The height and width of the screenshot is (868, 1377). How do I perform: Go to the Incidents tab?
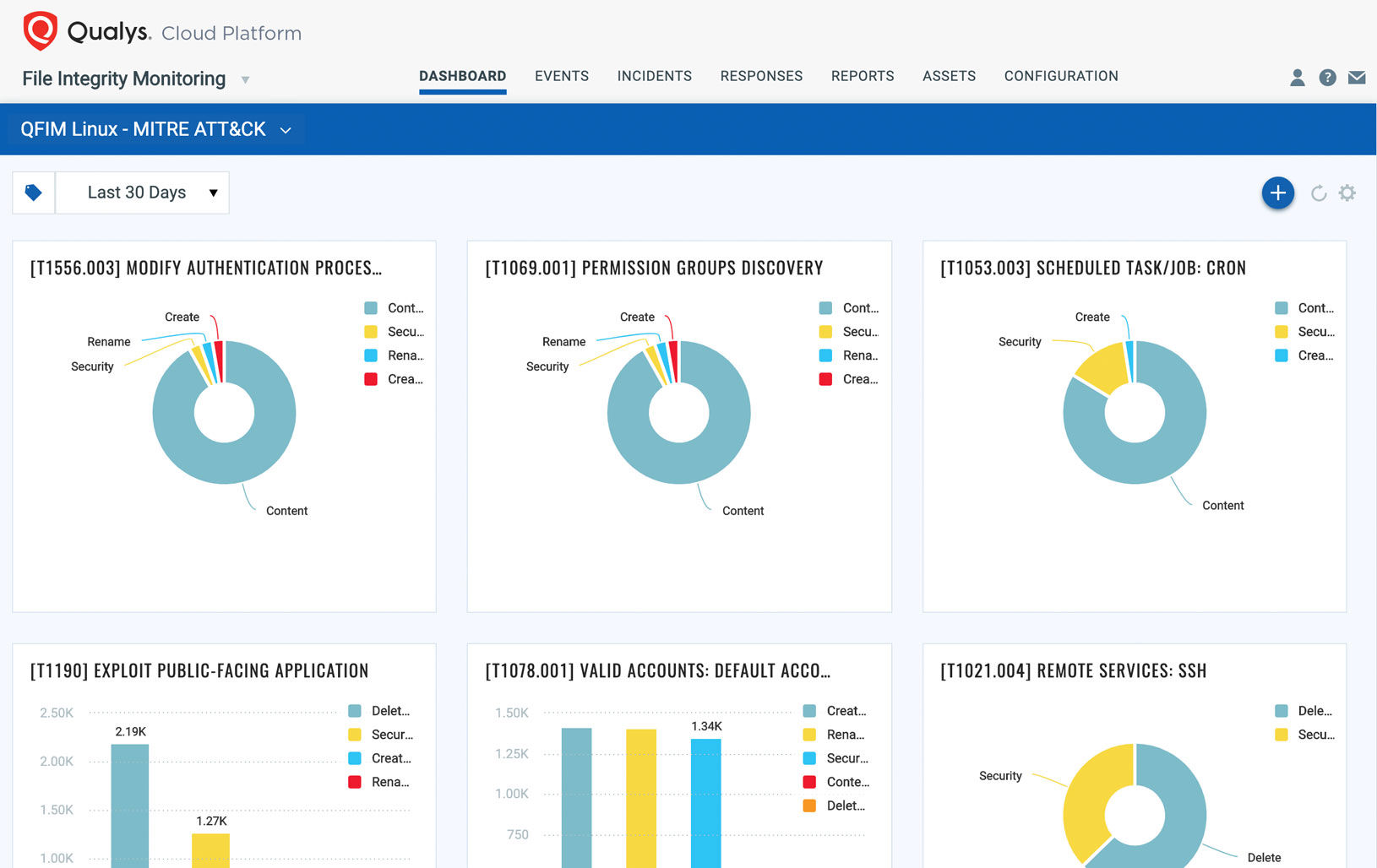(x=654, y=76)
